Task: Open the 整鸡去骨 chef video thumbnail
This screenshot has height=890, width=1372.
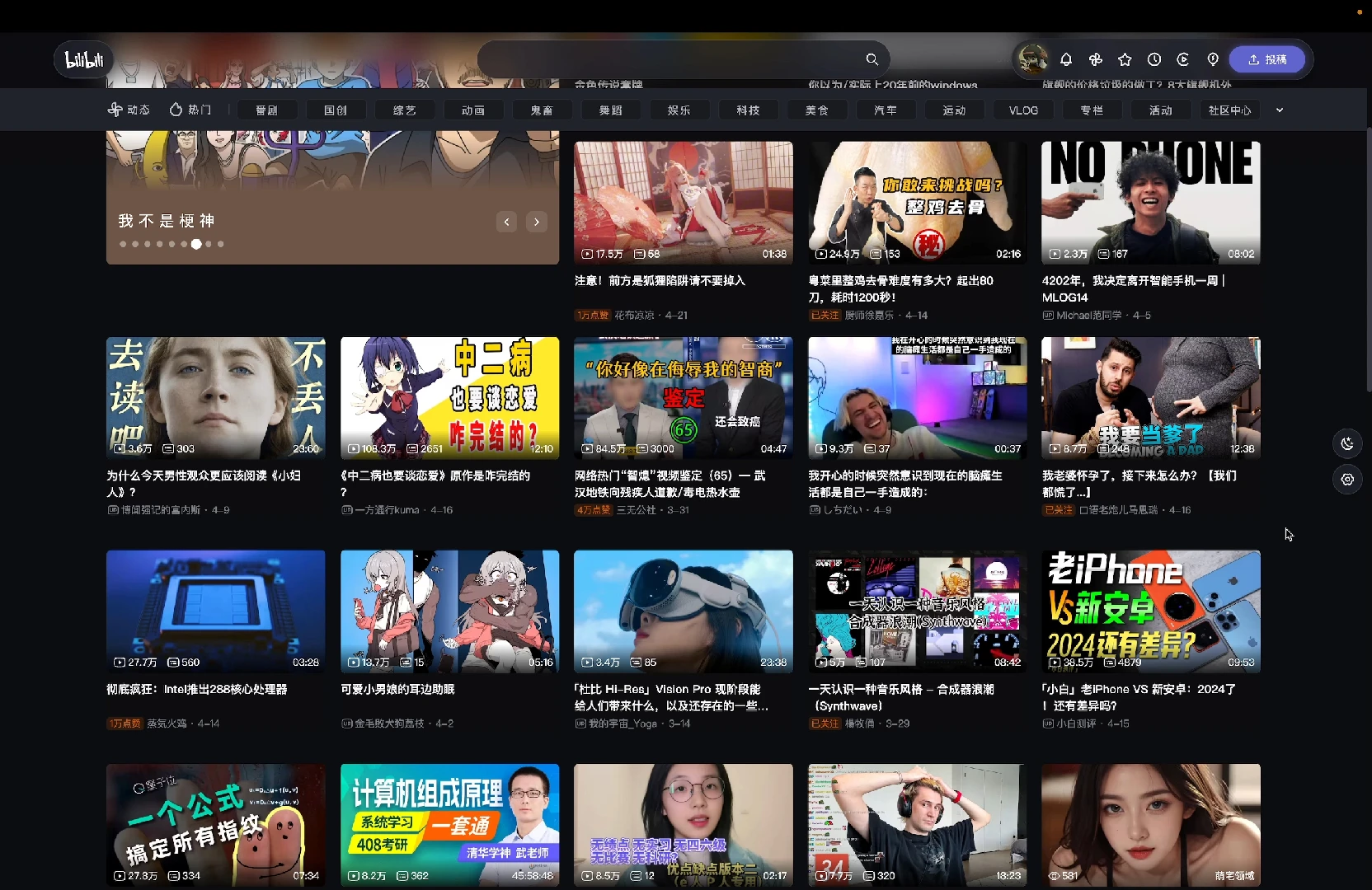Action: pos(918,203)
